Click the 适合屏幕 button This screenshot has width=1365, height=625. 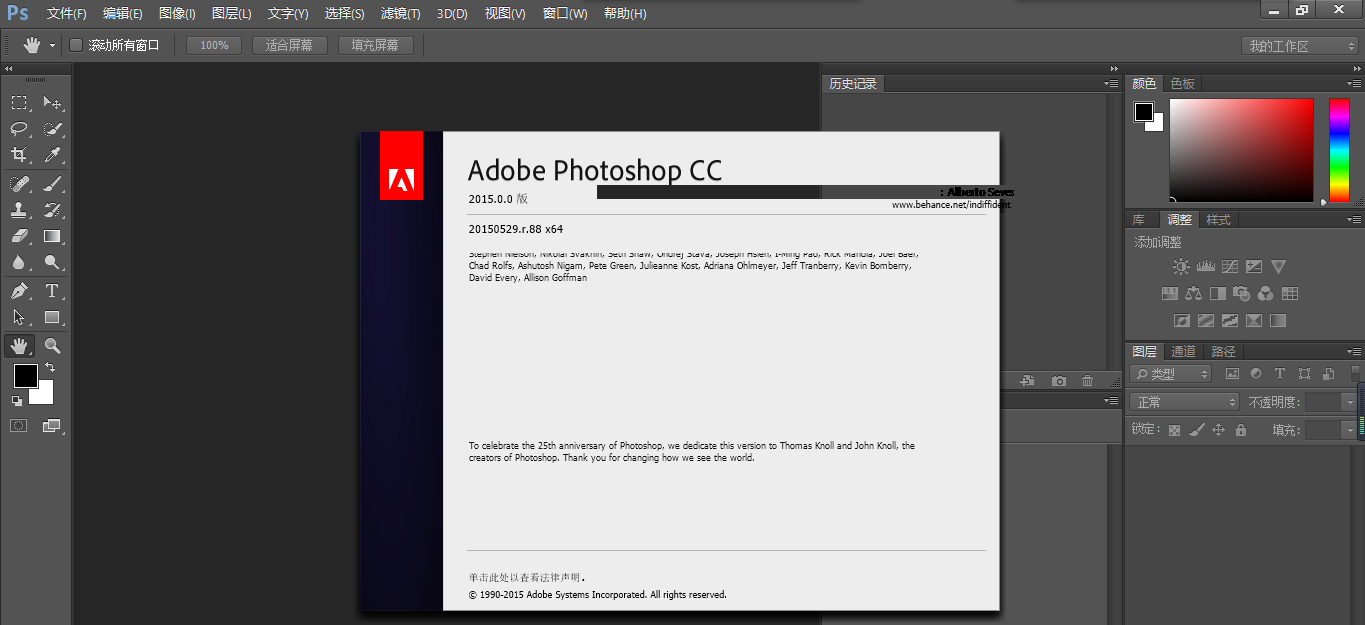pyautogui.click(x=289, y=45)
